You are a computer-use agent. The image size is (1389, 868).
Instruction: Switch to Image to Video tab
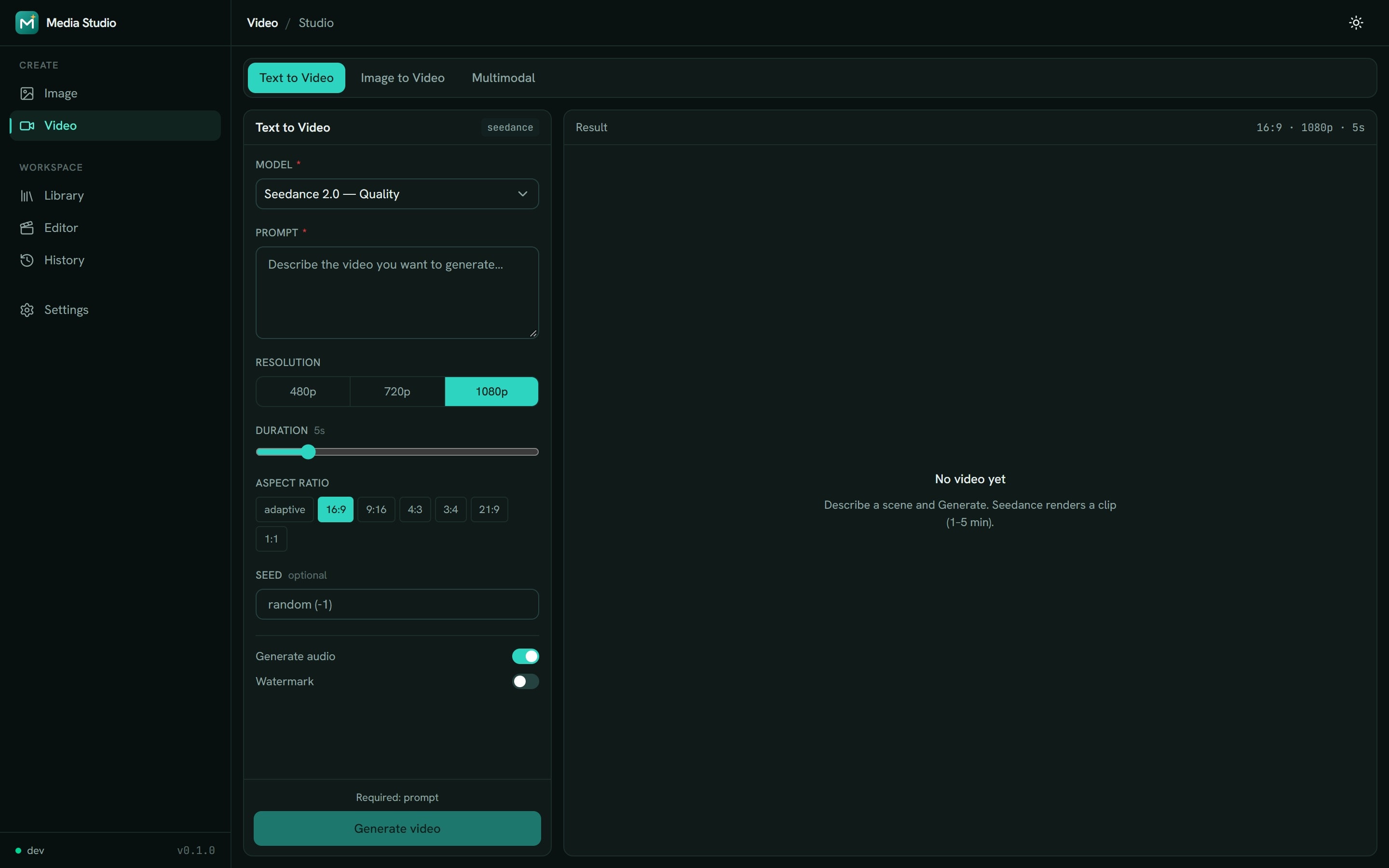(402, 78)
